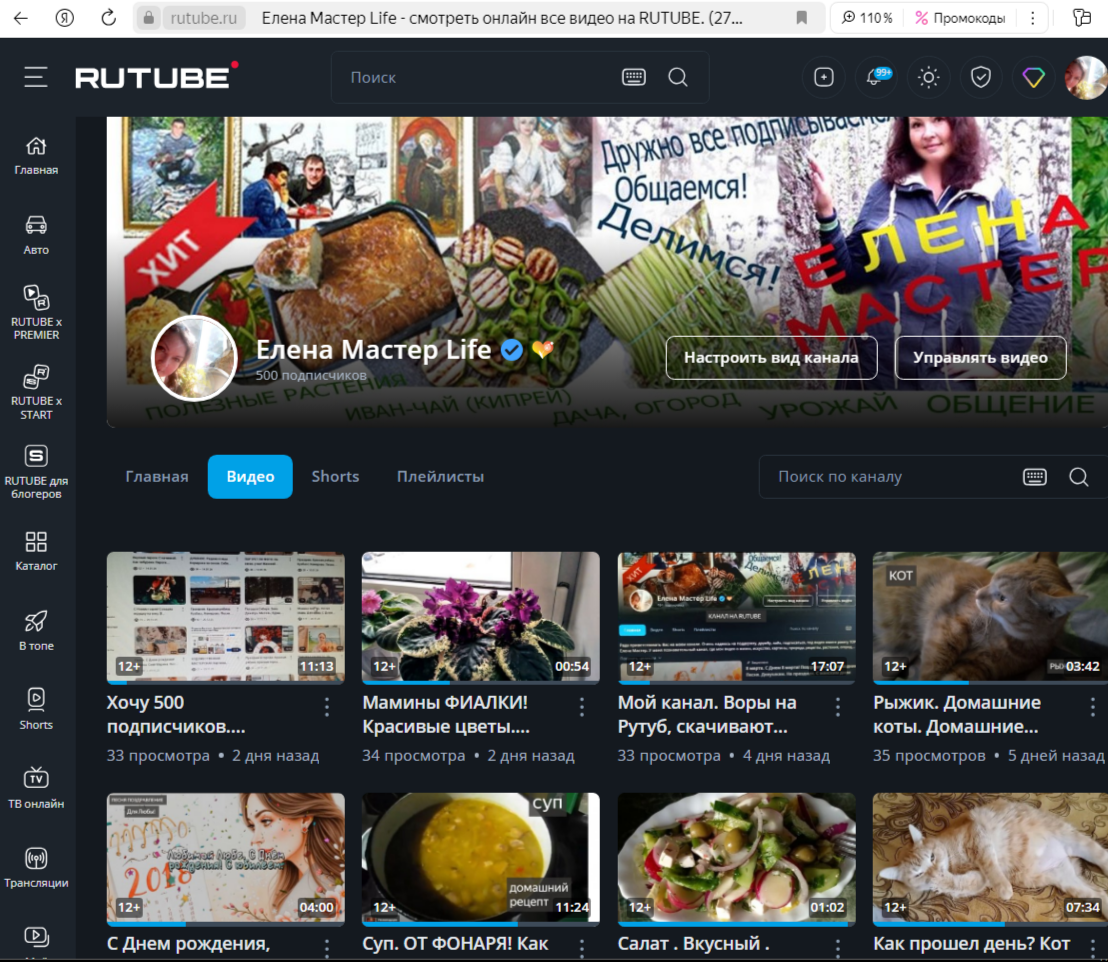Click the channel avatar on the banner
Image resolution: width=1108 pixels, height=962 pixels.
point(194,358)
